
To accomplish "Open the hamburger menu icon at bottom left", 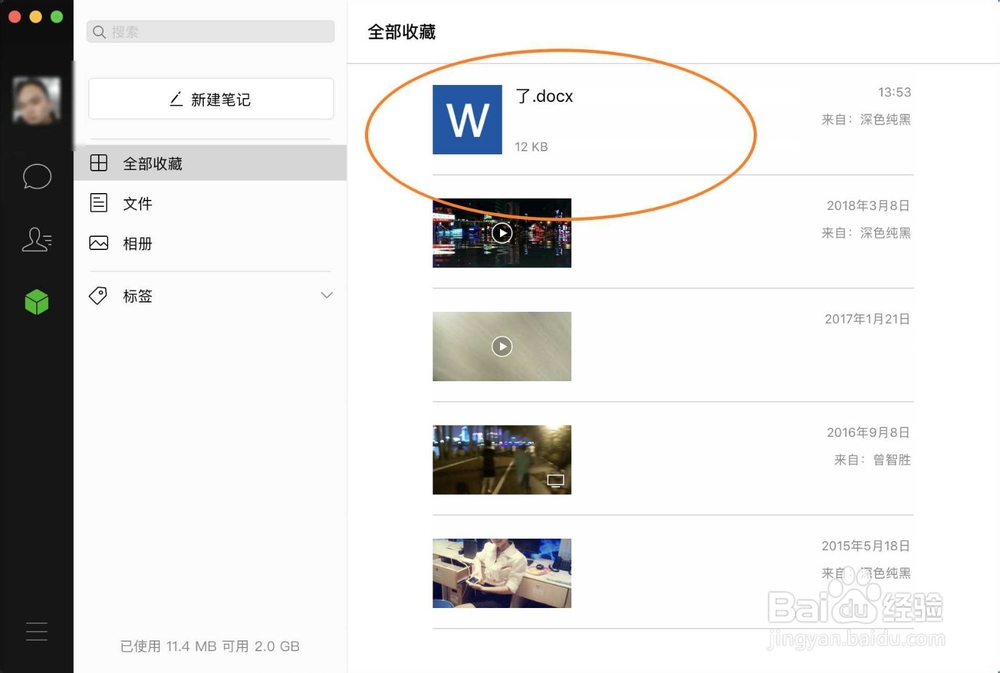I will click(x=37, y=631).
